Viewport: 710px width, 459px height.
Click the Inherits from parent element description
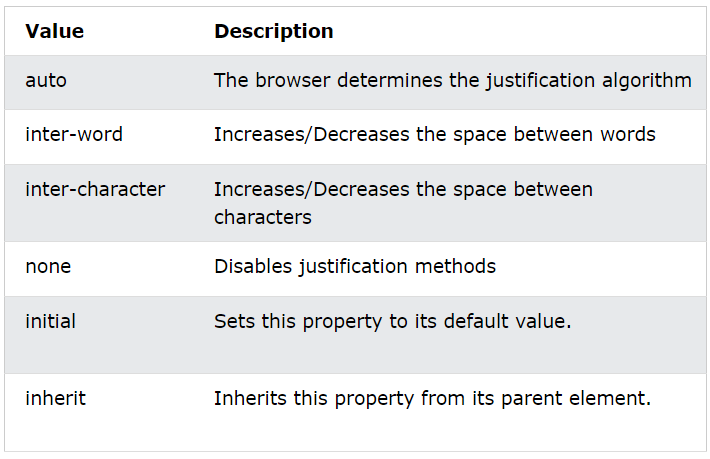pos(432,398)
